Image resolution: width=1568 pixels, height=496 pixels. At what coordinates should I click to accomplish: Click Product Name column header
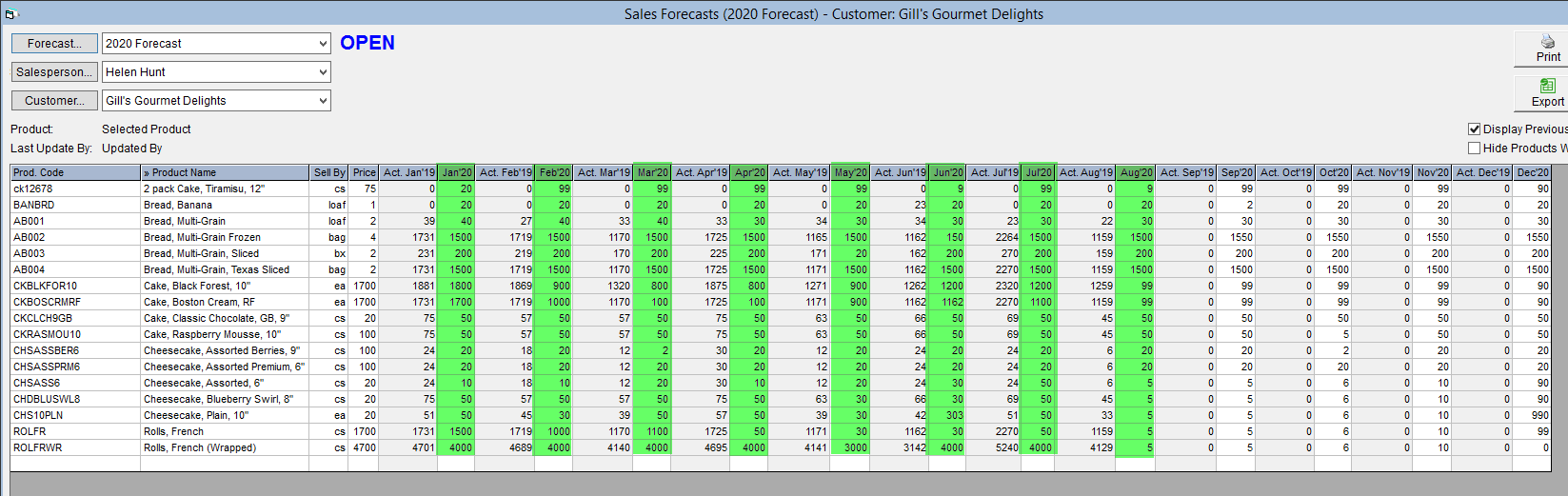click(225, 172)
